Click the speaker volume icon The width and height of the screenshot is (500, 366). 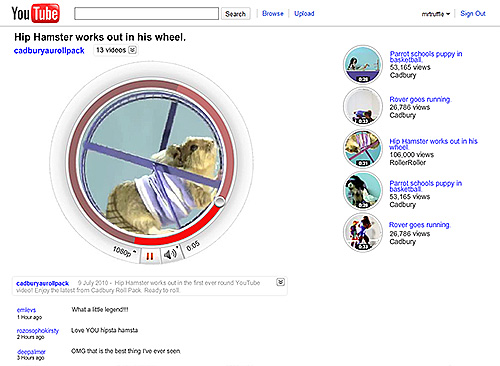pyautogui.click(x=171, y=254)
